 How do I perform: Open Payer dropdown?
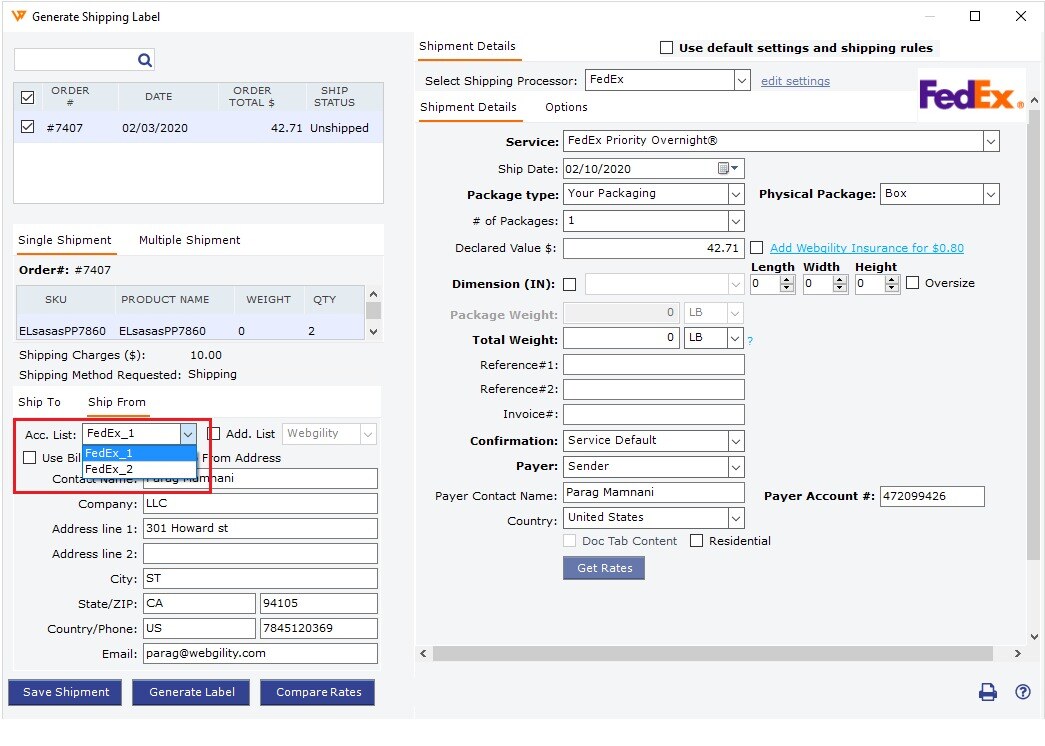pos(736,467)
